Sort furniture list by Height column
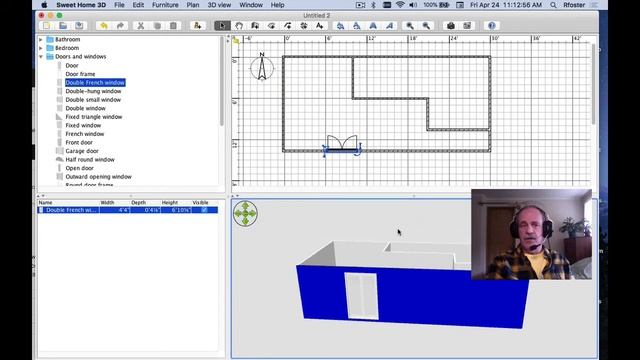 pos(176,202)
